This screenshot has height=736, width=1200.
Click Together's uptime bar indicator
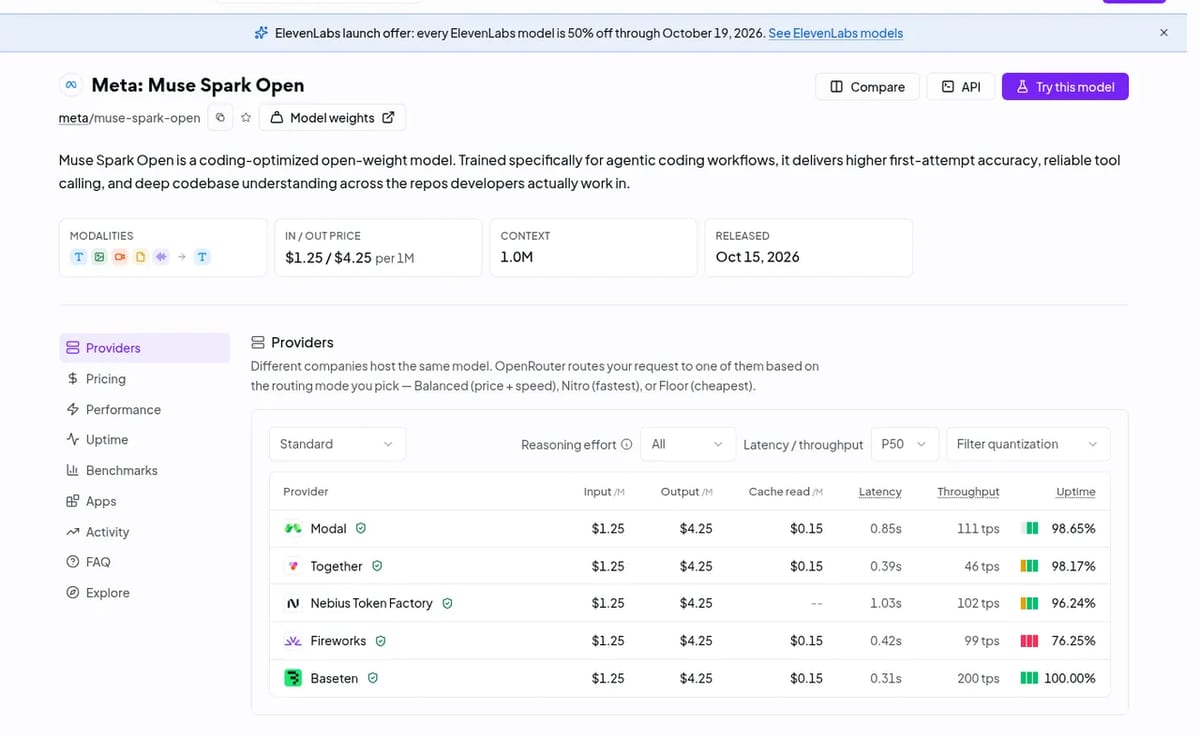pyautogui.click(x=1030, y=566)
